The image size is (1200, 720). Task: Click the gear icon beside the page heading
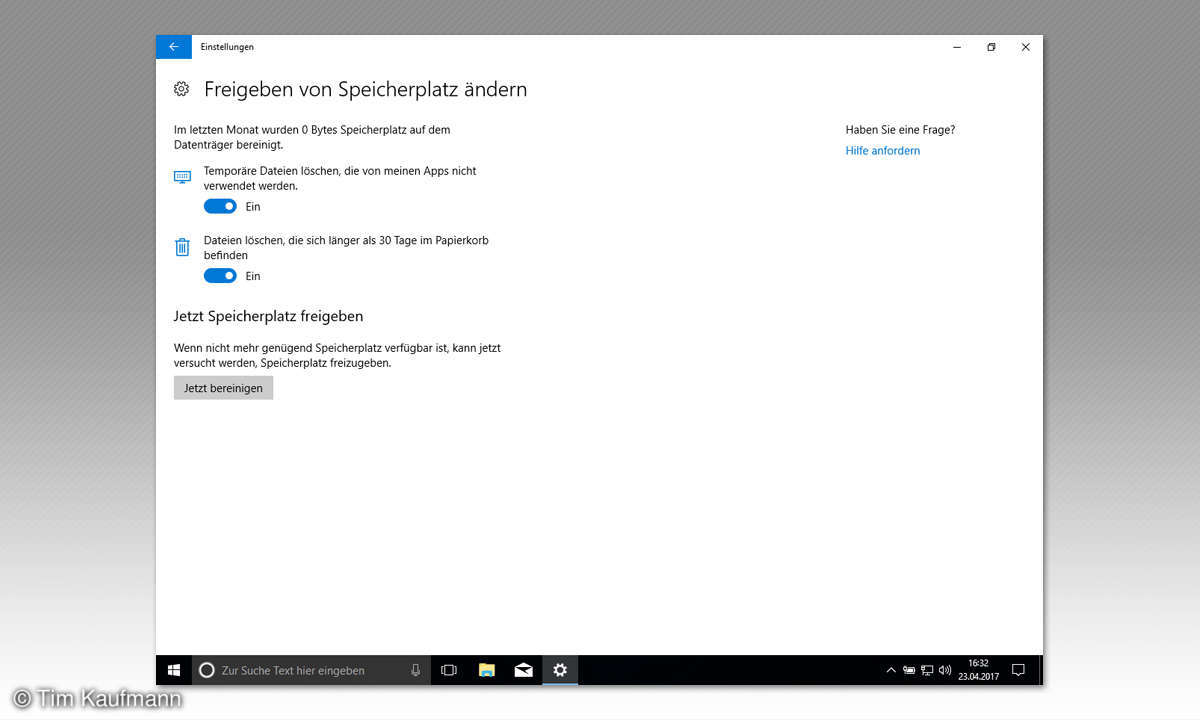tap(181, 89)
